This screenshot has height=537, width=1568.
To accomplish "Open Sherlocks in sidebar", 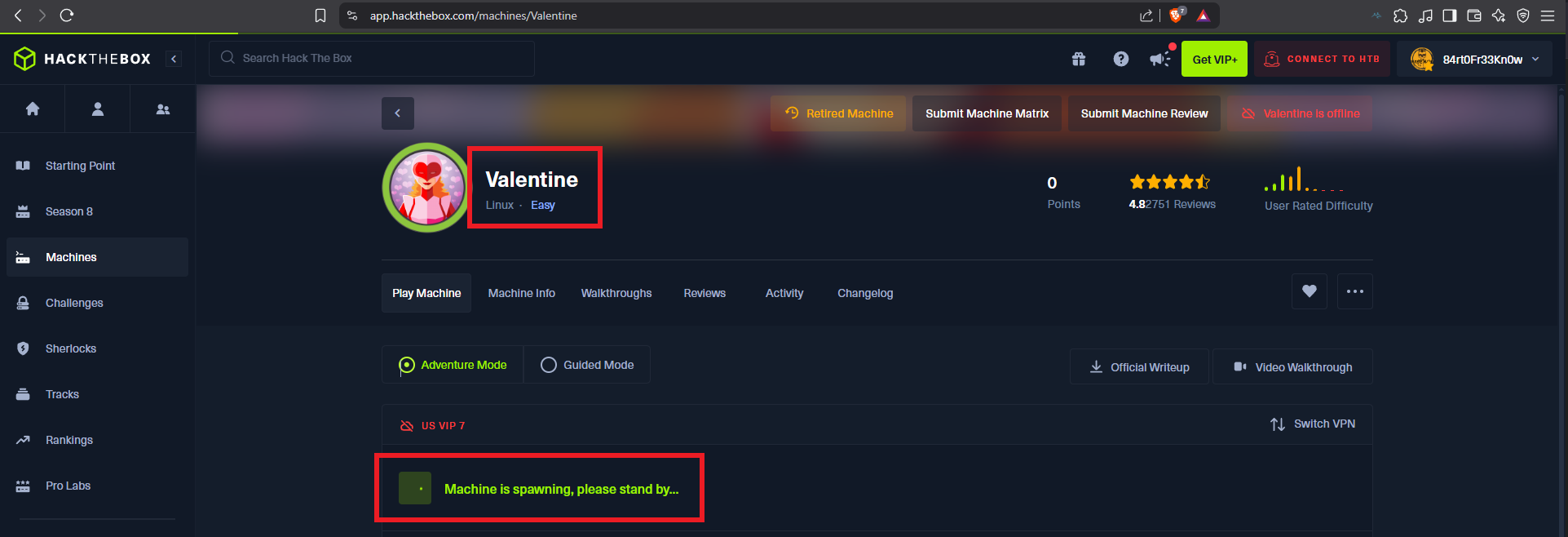I will (97, 348).
